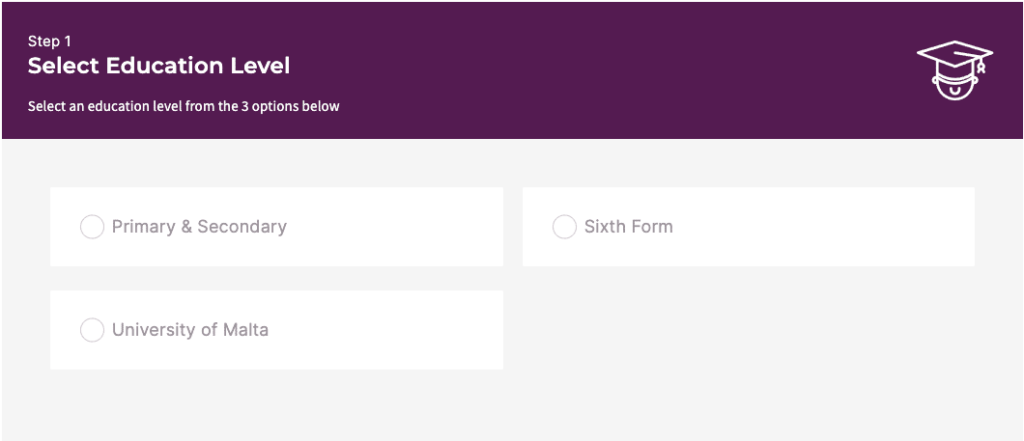Click the smiling face under the cap
This screenshot has width=1024, height=441.
[953, 87]
